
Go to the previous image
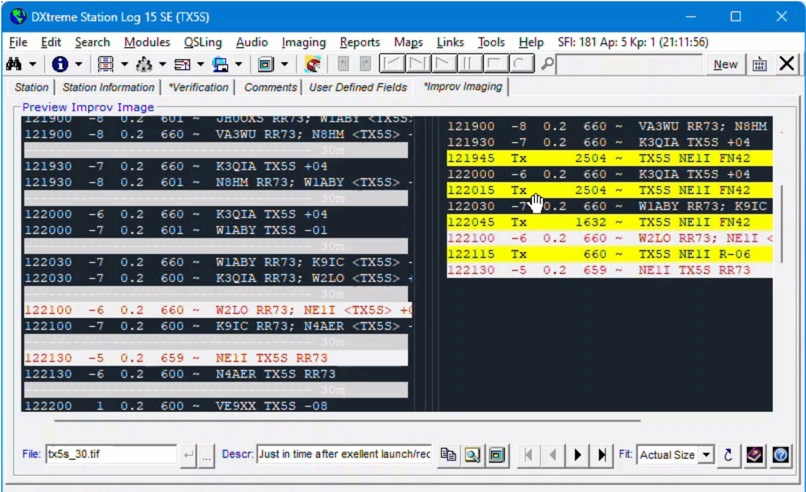[x=553, y=455]
